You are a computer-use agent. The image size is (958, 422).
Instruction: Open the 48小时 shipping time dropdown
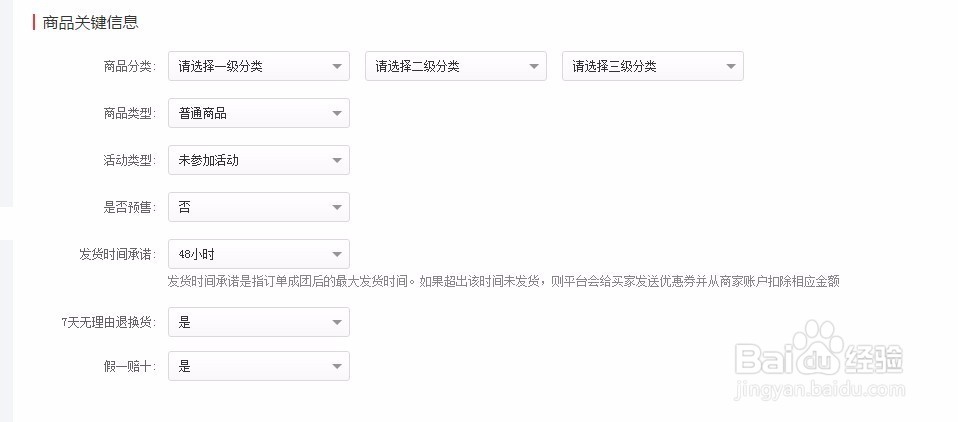258,254
